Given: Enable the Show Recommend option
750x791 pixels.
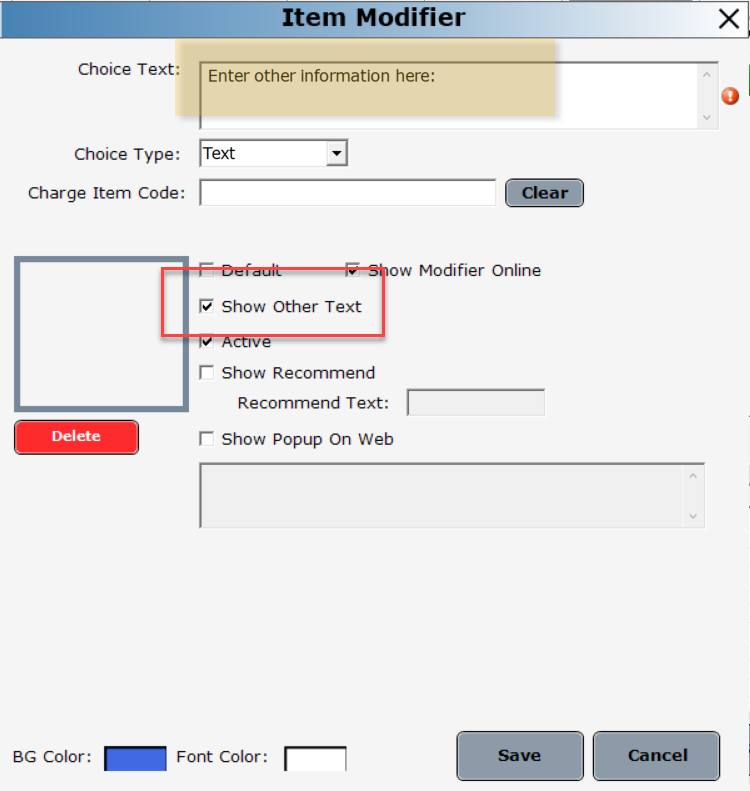Looking at the screenshot, I should point(207,373).
